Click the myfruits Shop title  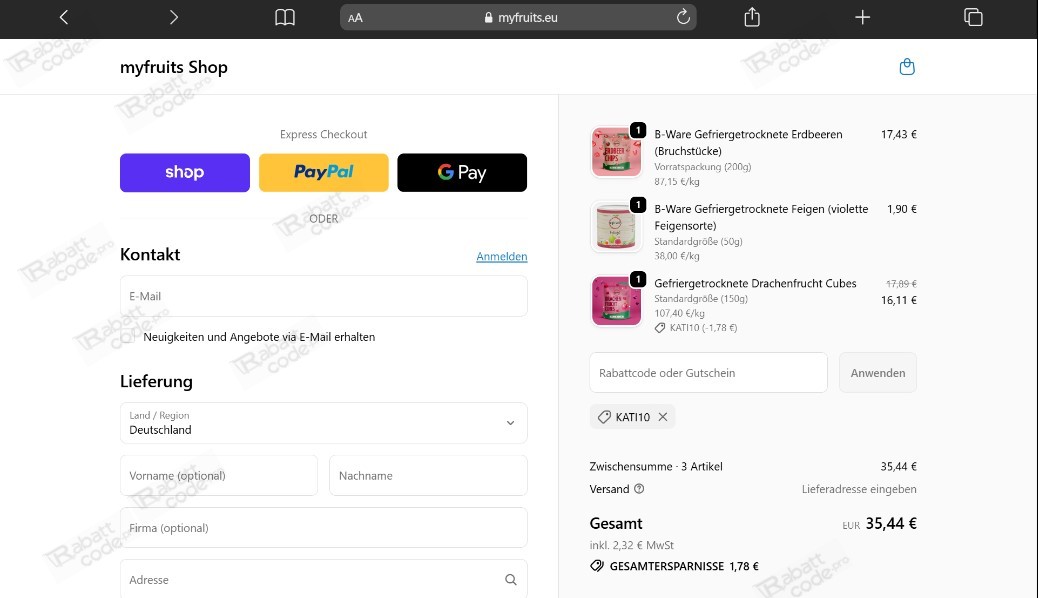click(x=173, y=67)
